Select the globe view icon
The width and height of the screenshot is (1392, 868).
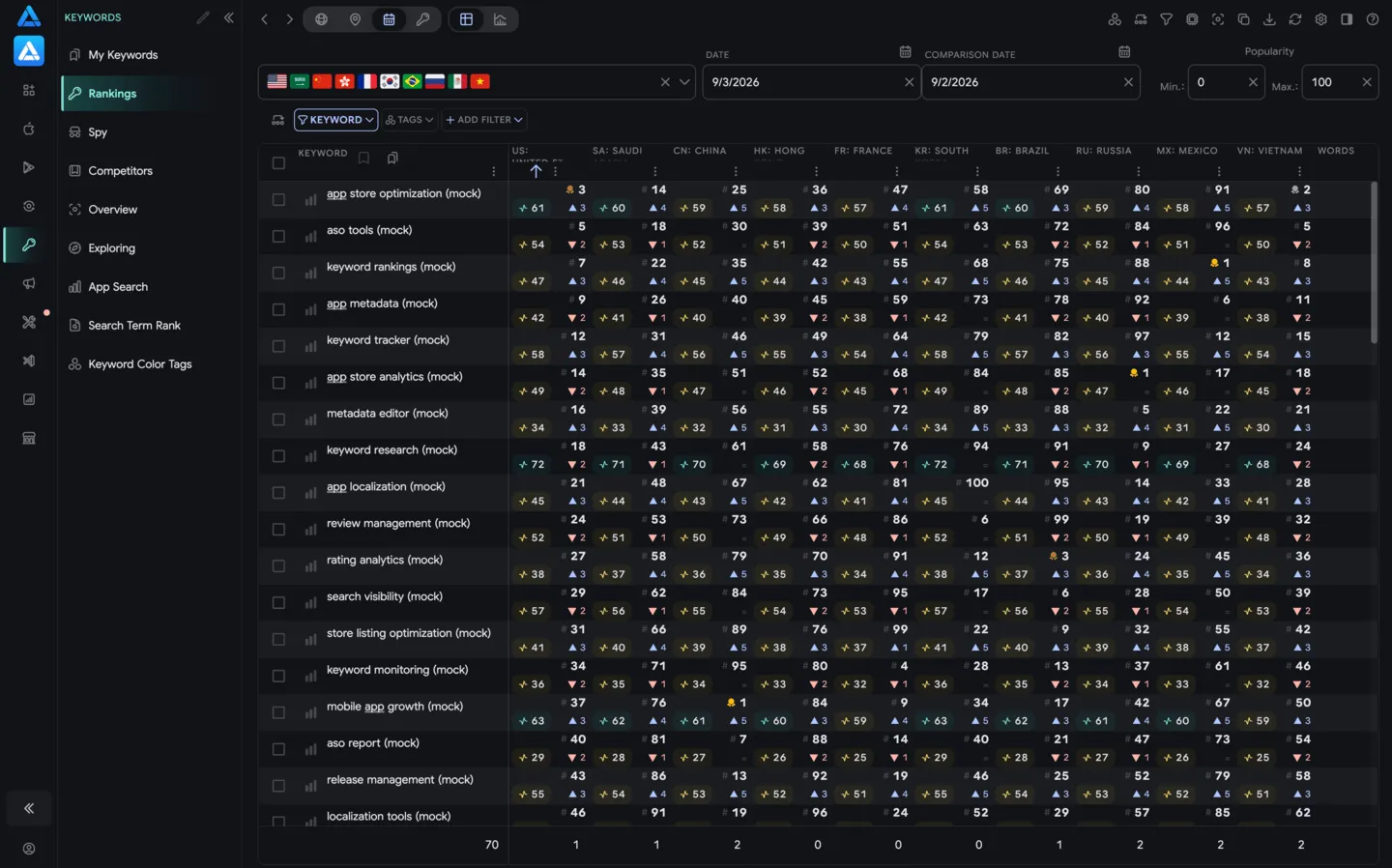point(321,19)
